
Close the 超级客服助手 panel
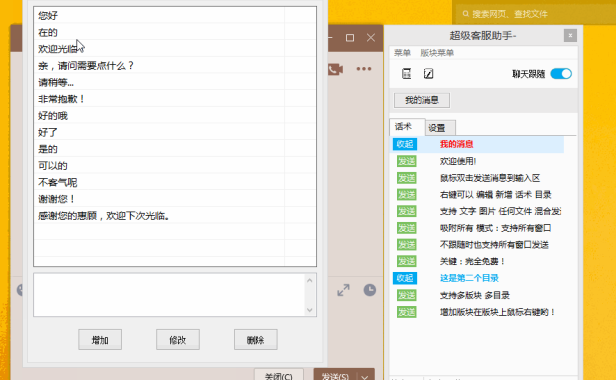[570, 36]
